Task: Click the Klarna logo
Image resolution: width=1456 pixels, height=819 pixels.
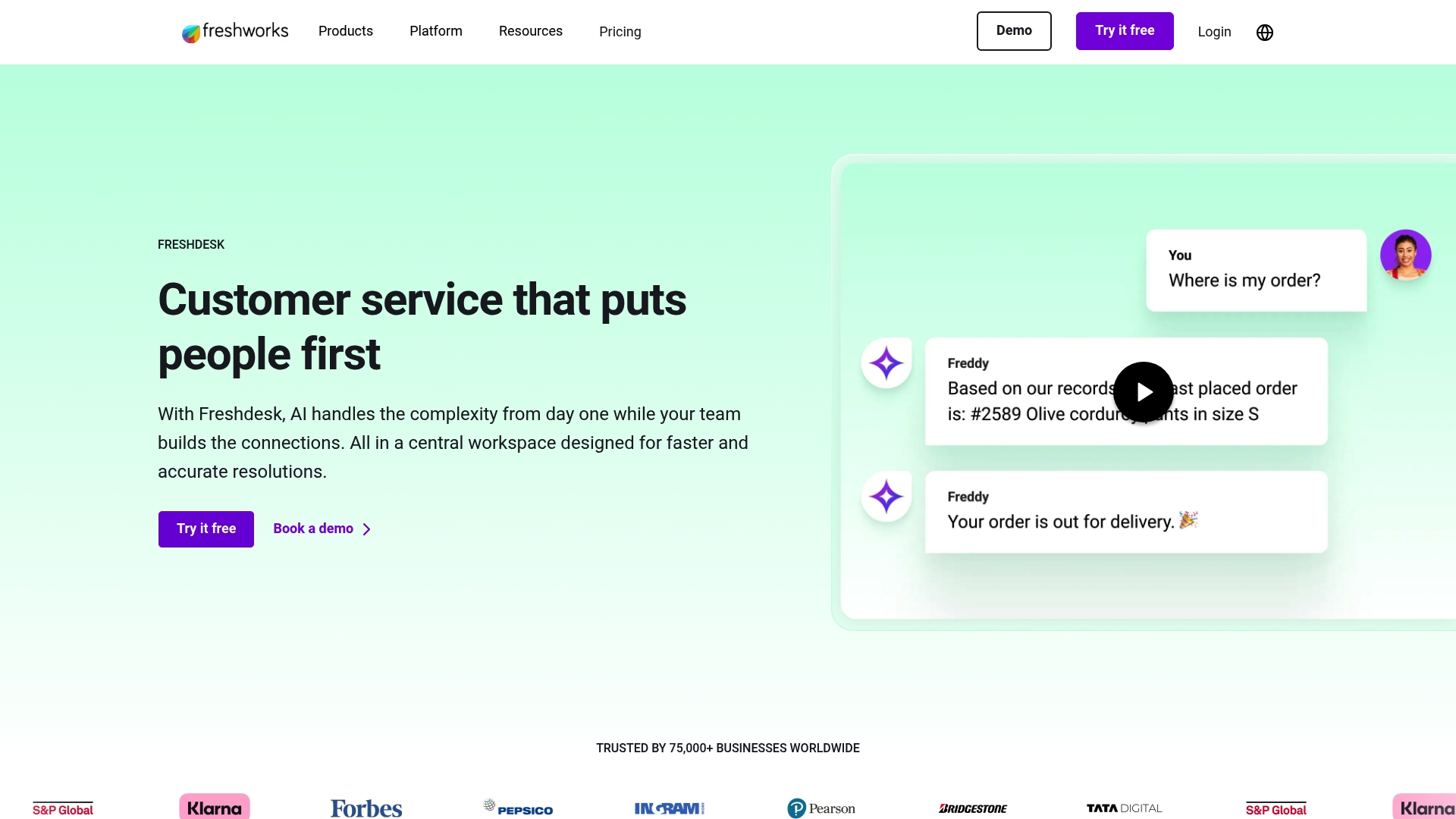Action: [215, 807]
